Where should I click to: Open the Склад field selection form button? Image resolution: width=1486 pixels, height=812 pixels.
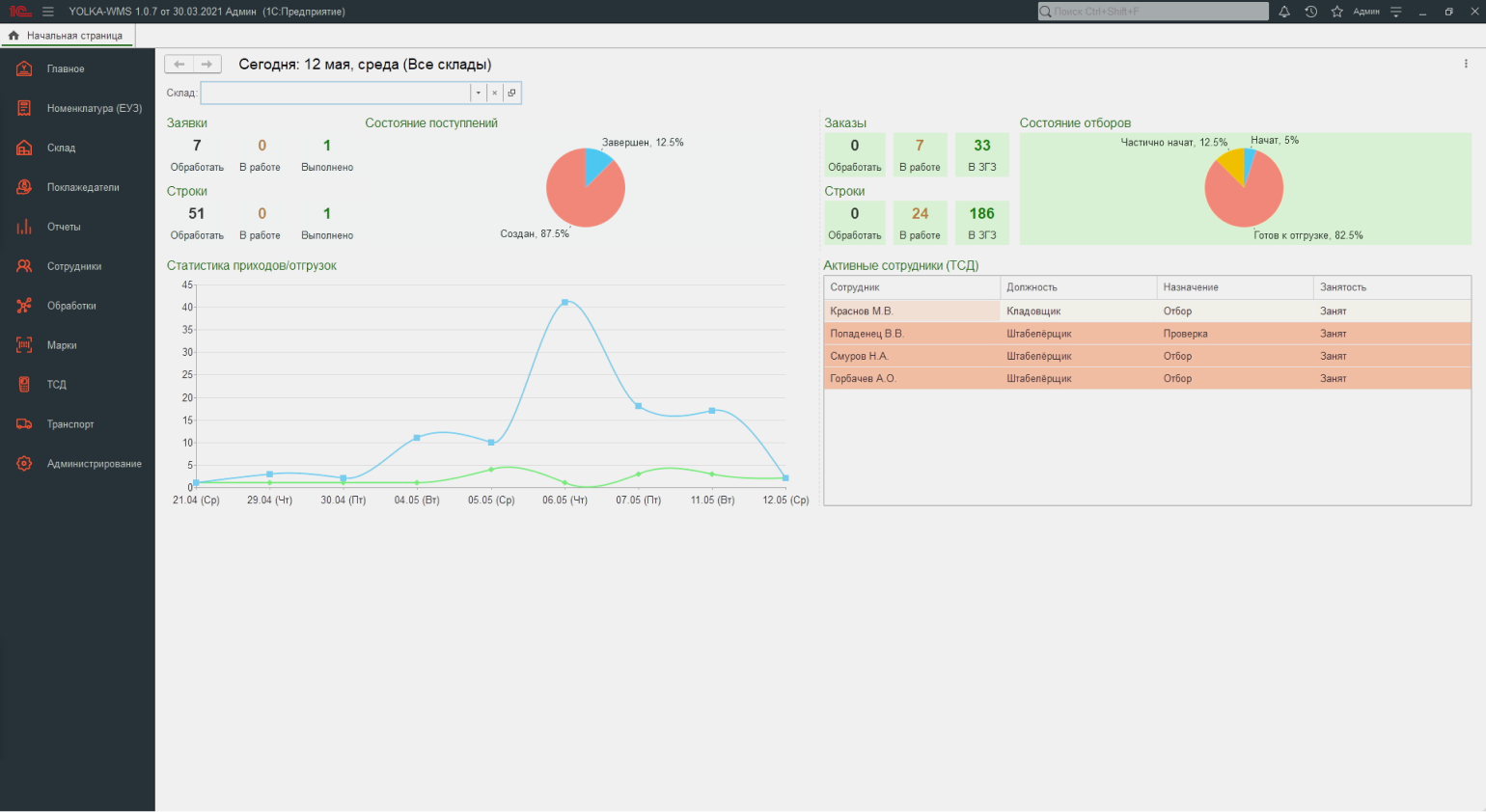(511, 93)
